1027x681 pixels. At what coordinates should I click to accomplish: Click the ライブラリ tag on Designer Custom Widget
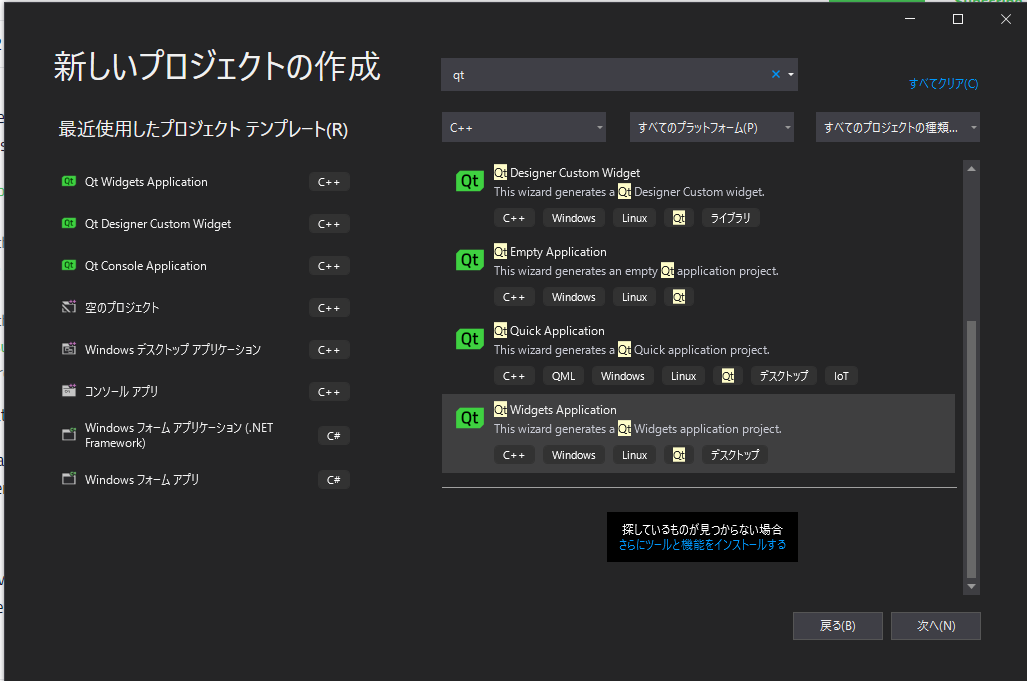pos(730,218)
